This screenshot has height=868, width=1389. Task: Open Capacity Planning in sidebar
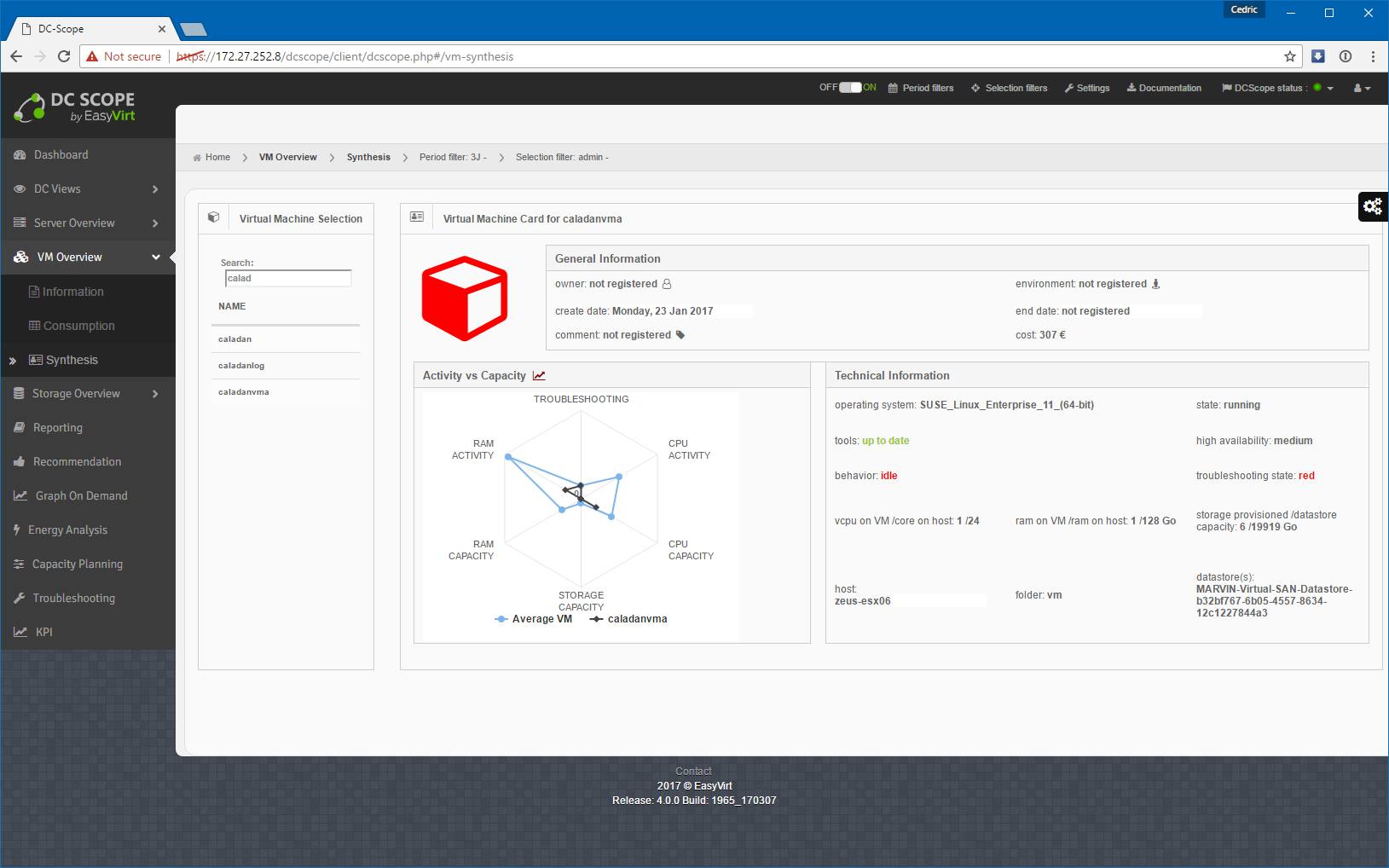coord(77,564)
